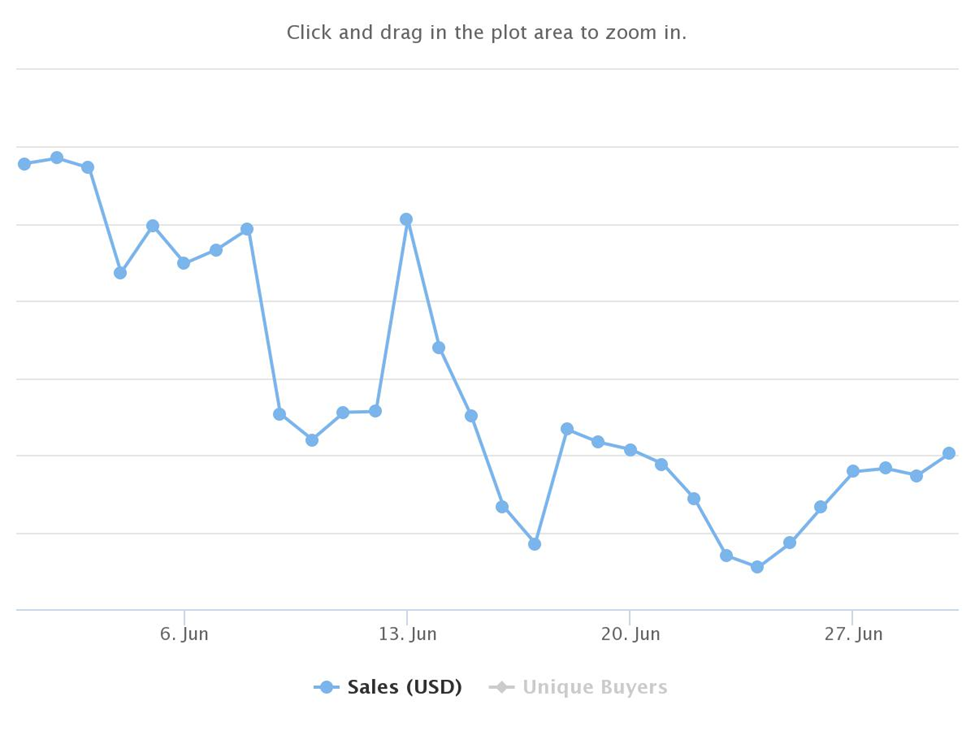Viewport: 975px width, 731px height.
Task: Click the 13. Jun axis label
Action: tap(407, 634)
